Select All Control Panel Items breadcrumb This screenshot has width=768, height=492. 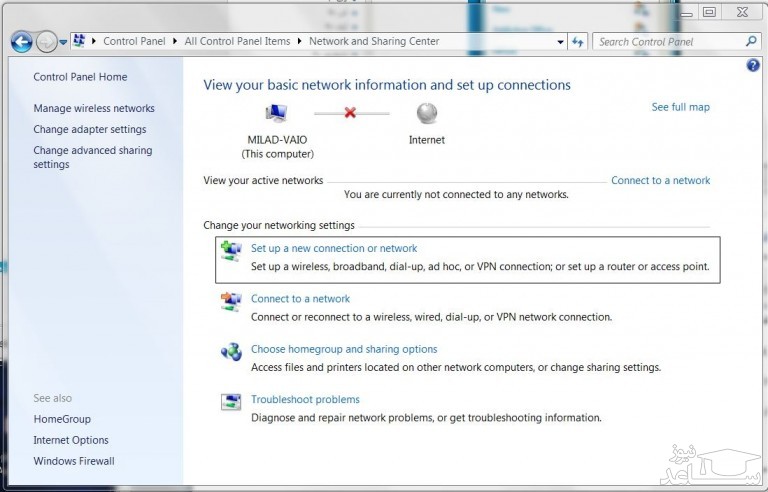point(237,42)
